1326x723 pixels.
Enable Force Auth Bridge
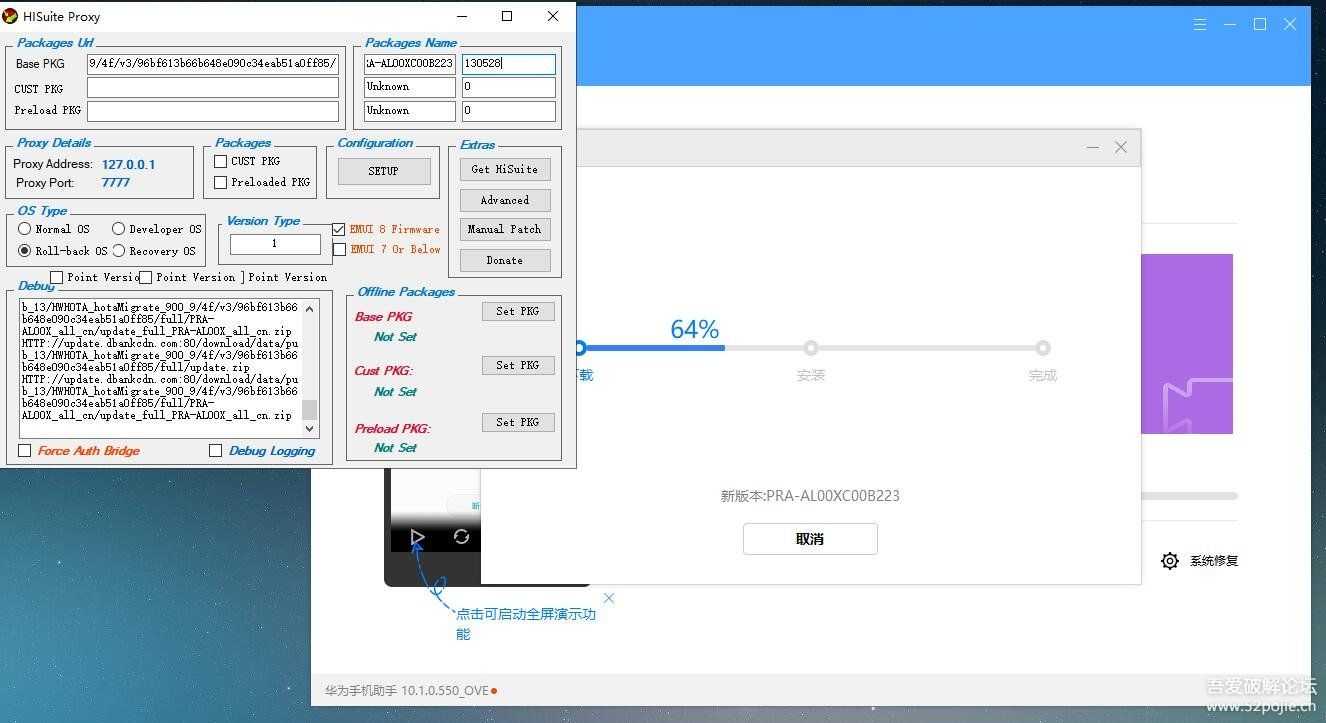point(25,451)
